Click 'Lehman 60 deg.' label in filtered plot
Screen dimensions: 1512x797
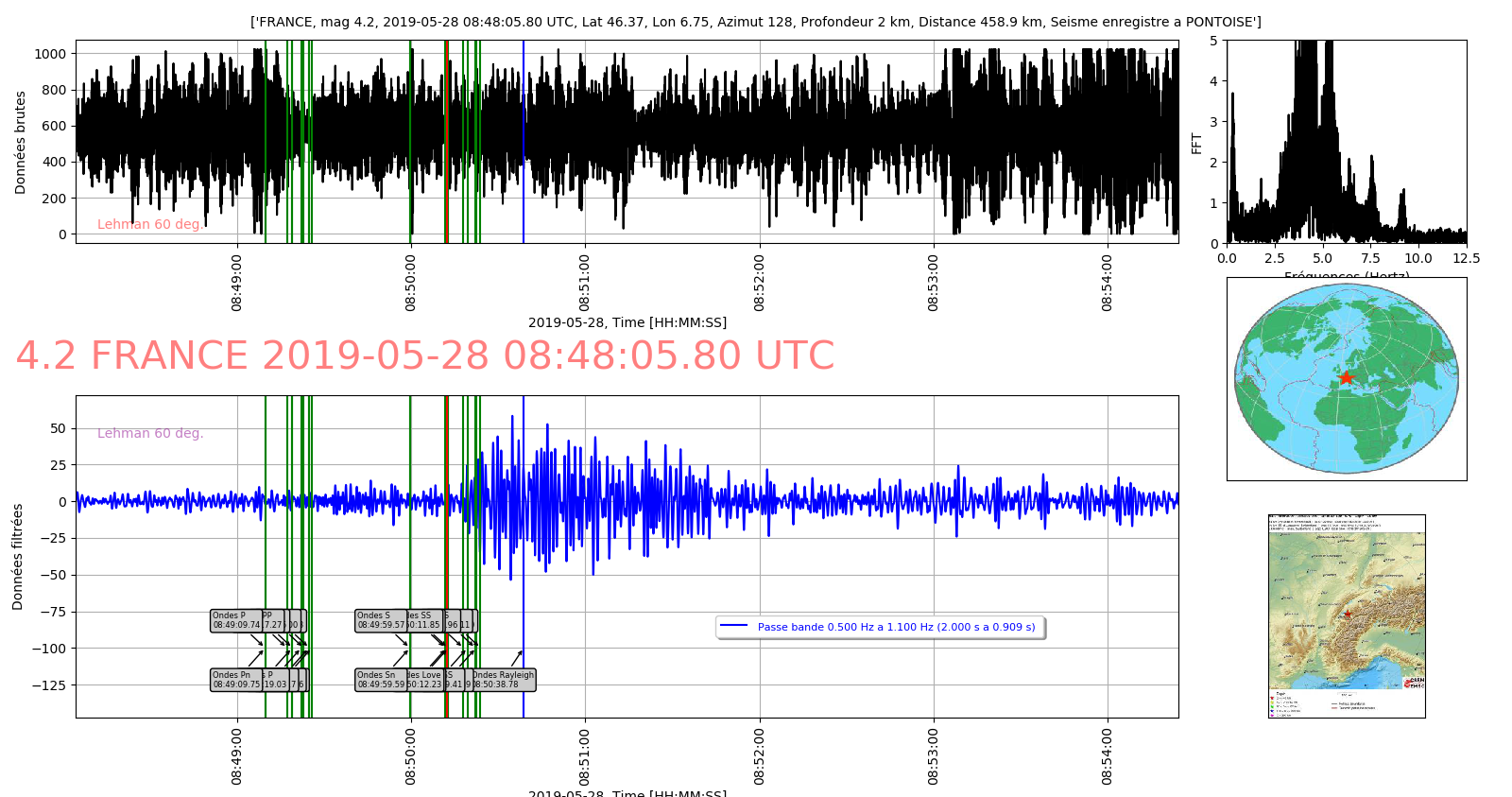(150, 433)
